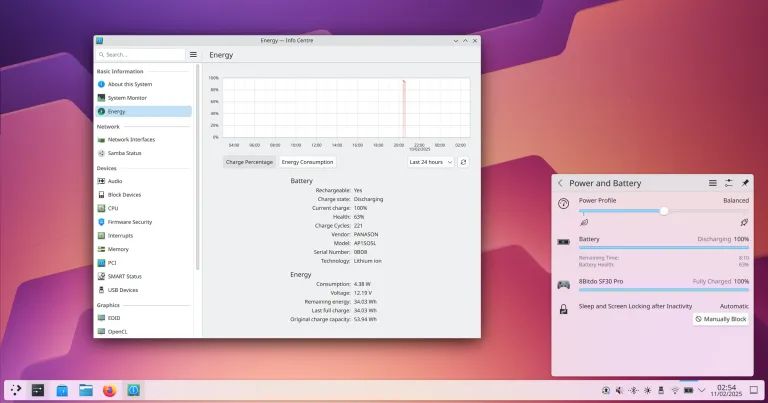Open USB Devices page
This screenshot has width=768, height=403.
[144, 290]
